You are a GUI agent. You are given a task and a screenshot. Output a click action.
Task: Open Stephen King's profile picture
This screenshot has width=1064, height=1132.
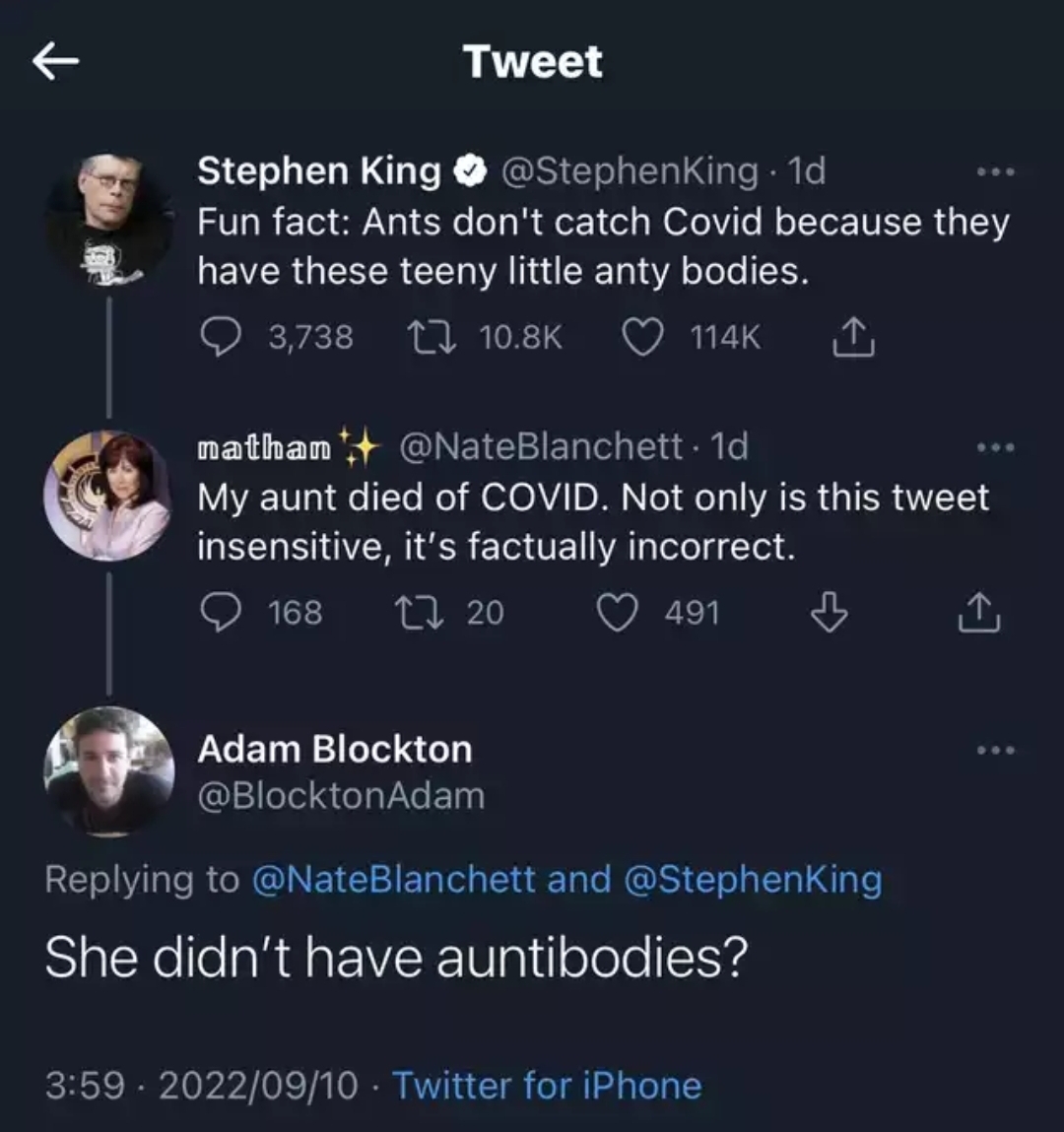tap(110, 219)
